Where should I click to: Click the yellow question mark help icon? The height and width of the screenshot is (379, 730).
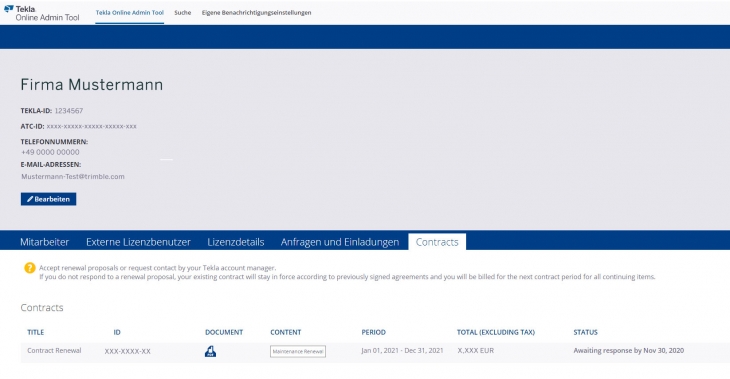[30, 268]
